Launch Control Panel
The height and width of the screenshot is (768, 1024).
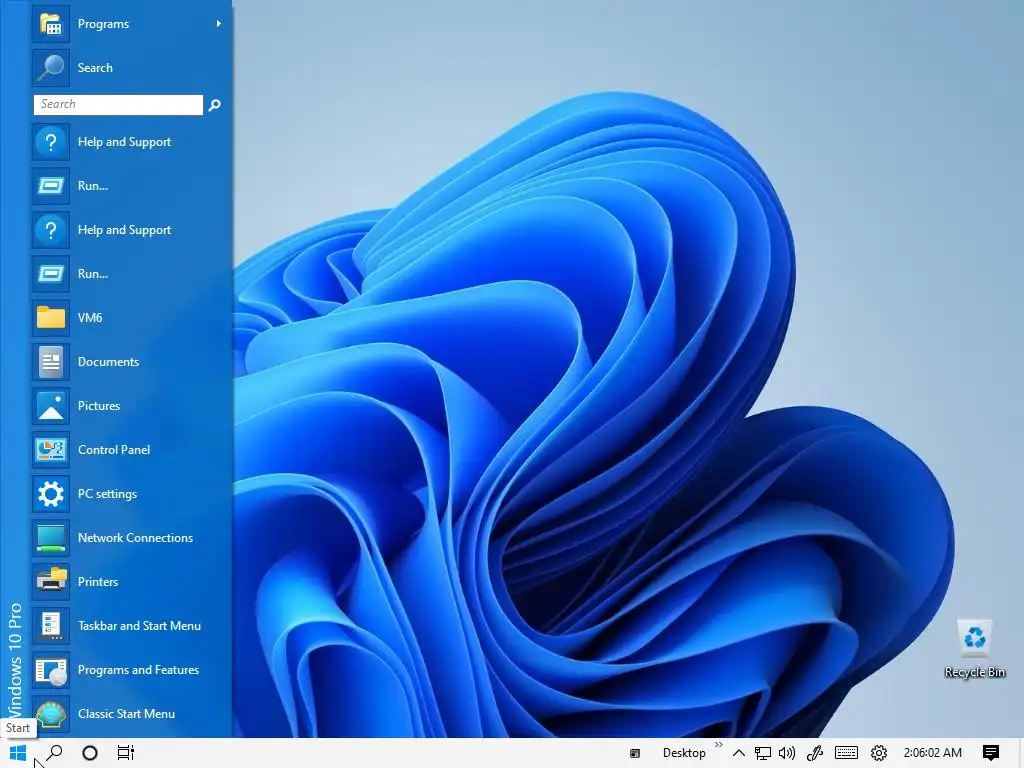point(131,449)
